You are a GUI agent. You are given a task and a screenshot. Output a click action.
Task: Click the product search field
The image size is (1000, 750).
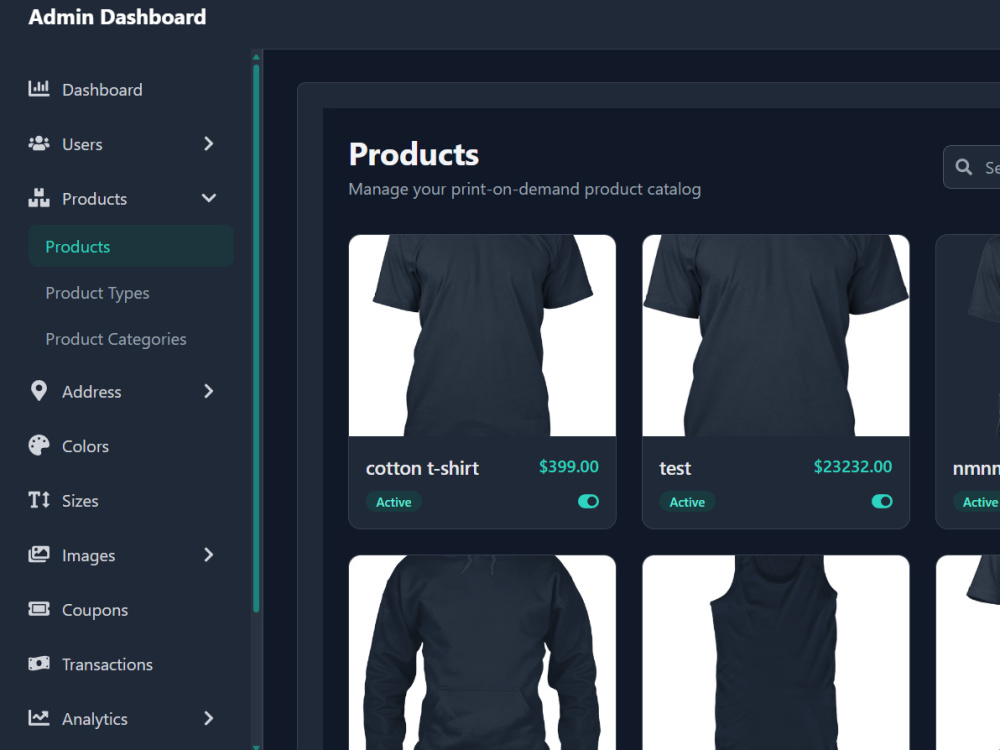[972, 168]
